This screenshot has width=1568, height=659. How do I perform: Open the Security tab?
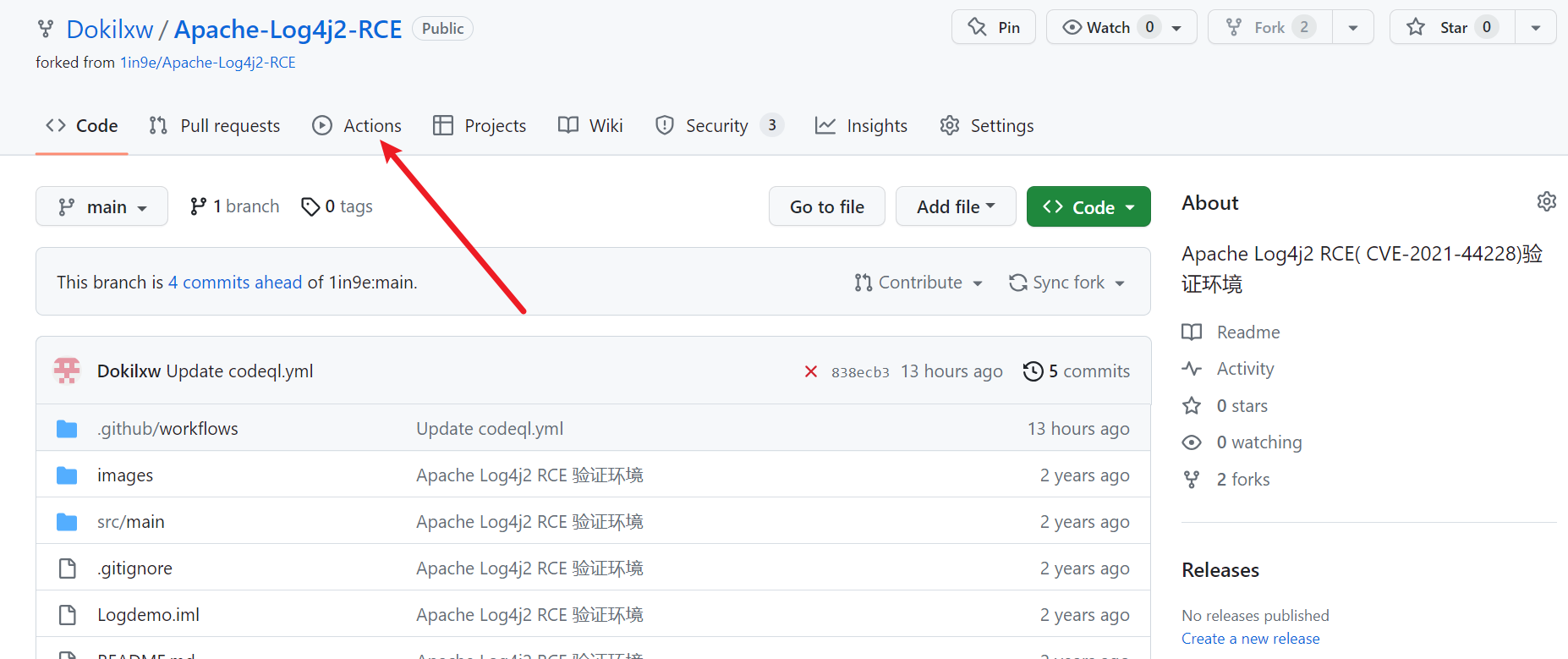tap(720, 126)
